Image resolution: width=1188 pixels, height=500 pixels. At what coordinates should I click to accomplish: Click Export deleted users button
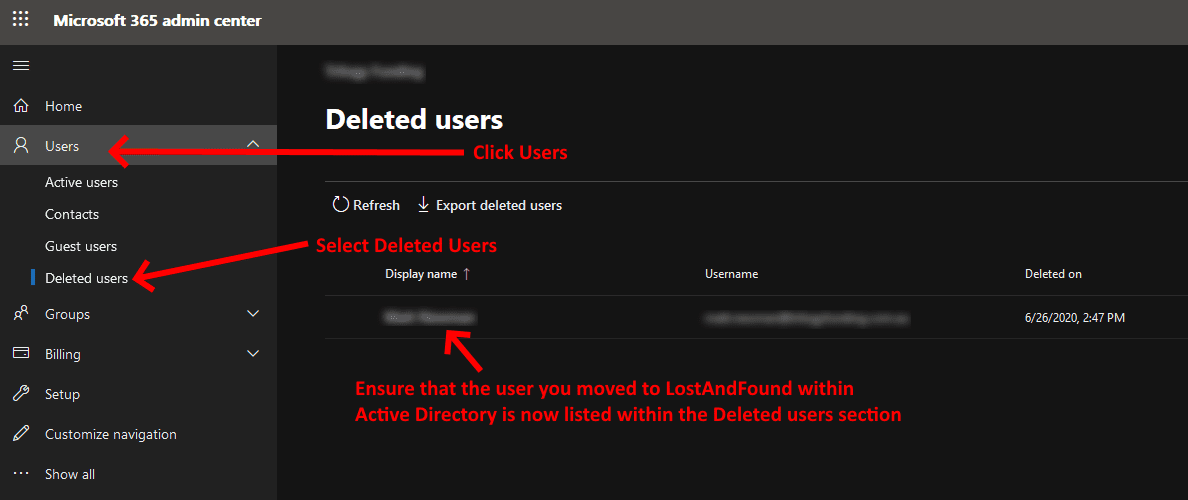coord(489,205)
